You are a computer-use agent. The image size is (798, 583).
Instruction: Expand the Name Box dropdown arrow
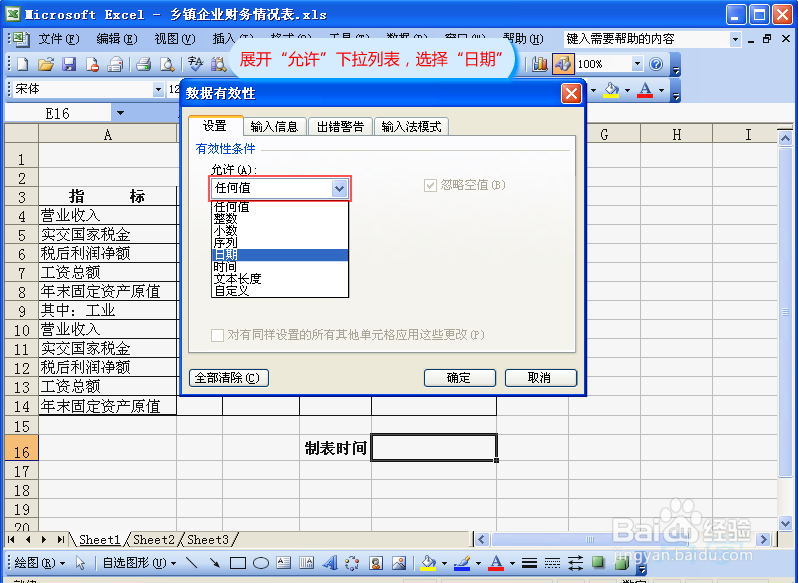pos(120,113)
